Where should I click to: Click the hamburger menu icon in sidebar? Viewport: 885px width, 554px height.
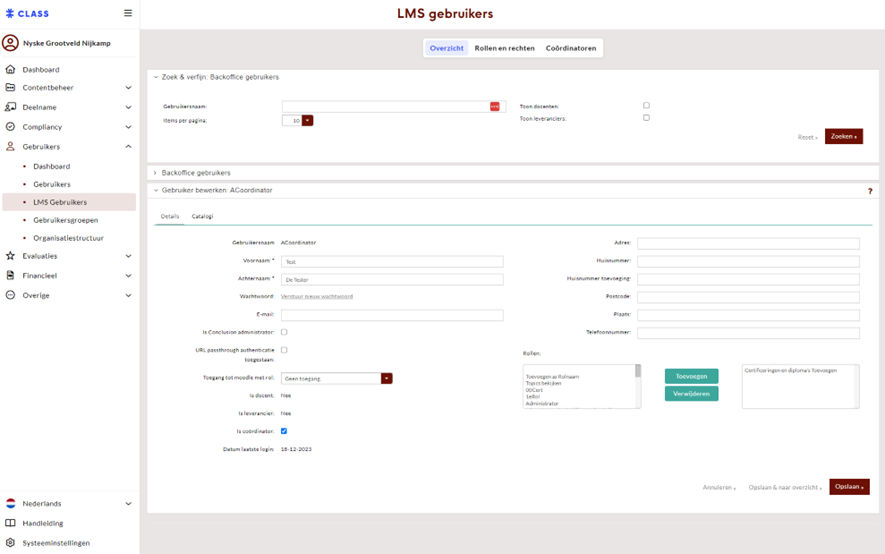tap(127, 13)
